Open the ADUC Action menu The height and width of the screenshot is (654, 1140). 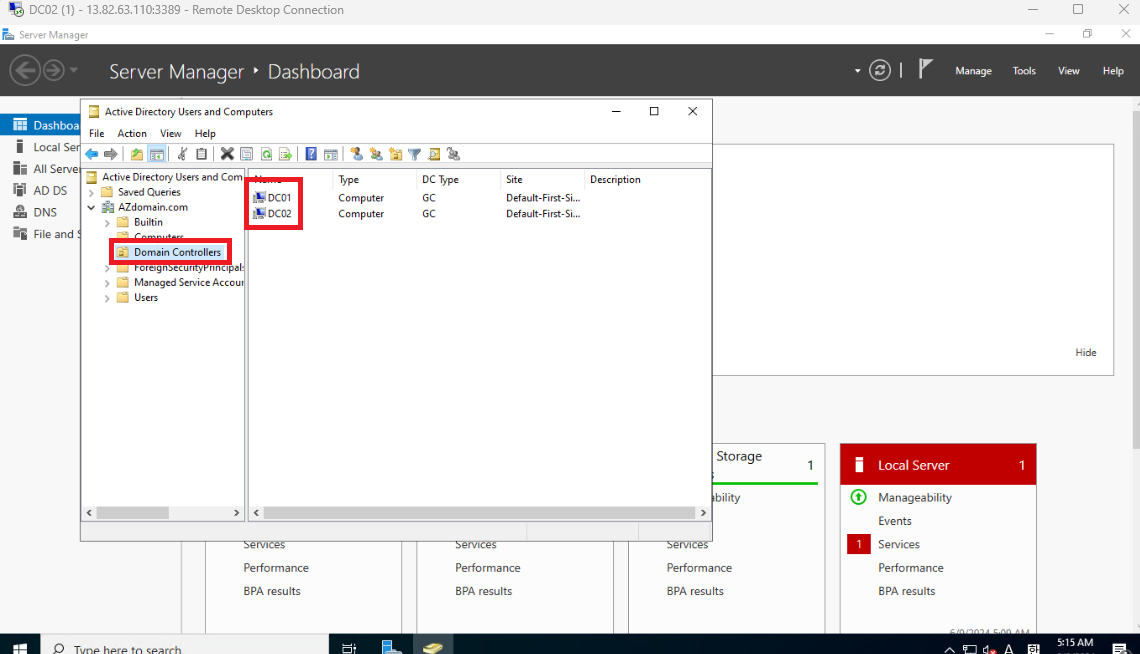(x=132, y=134)
